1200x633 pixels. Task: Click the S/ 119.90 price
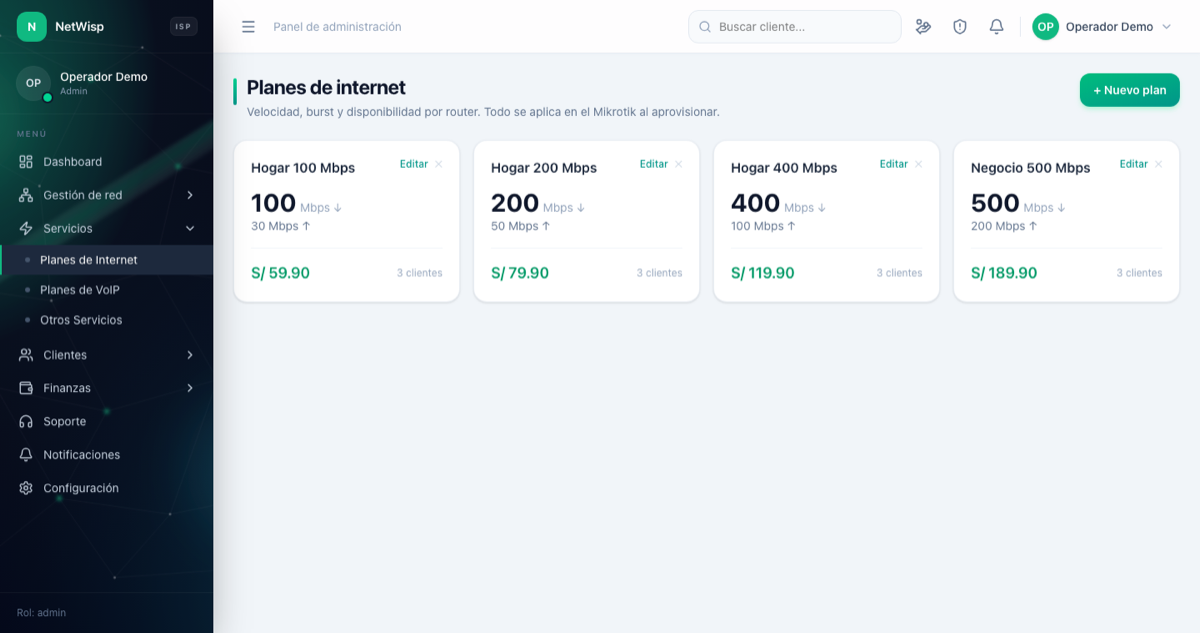[763, 273]
